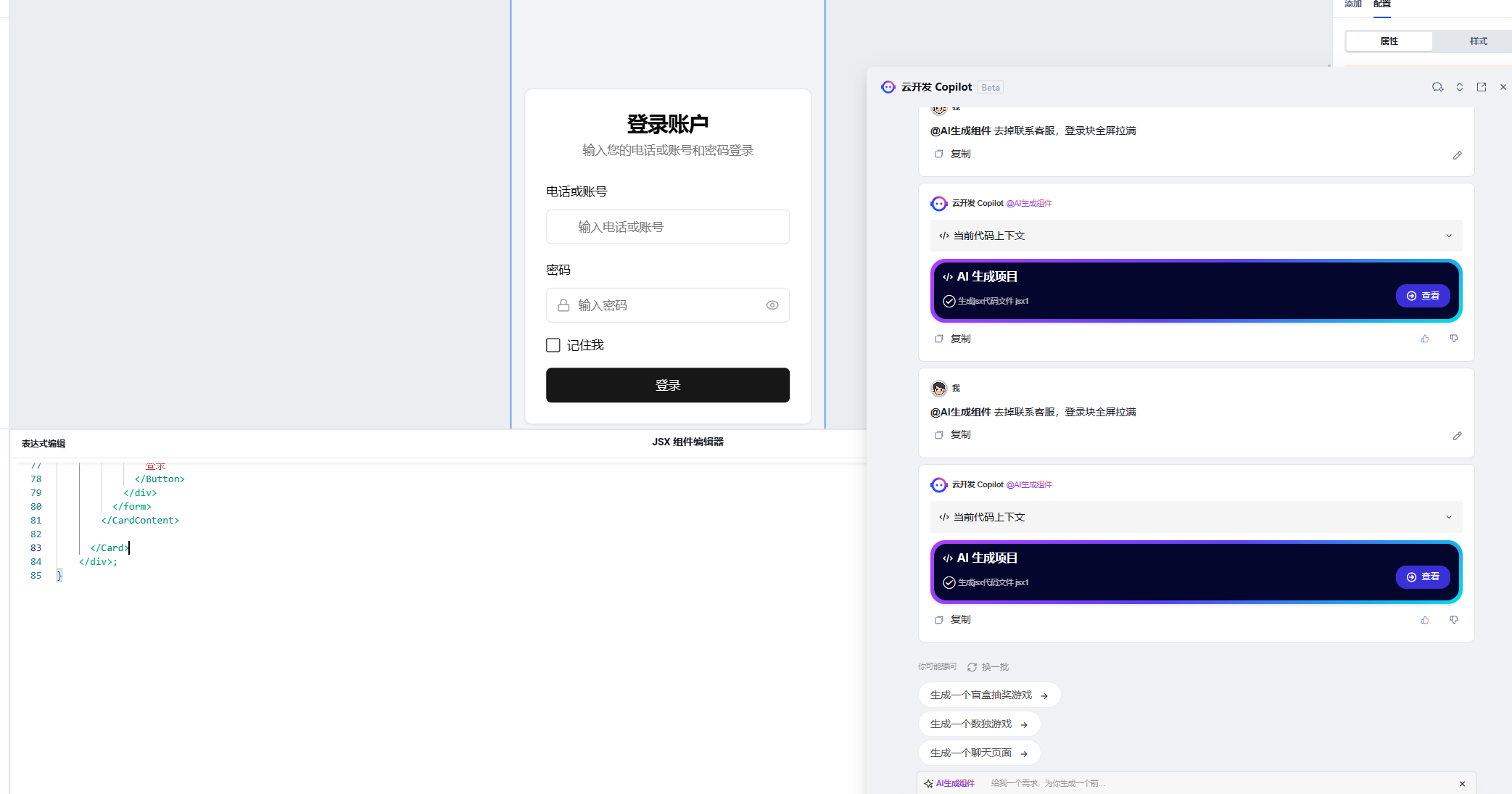The image size is (1512, 794).
Task: Check the 记住我 checkbox
Action: pyautogui.click(x=553, y=345)
